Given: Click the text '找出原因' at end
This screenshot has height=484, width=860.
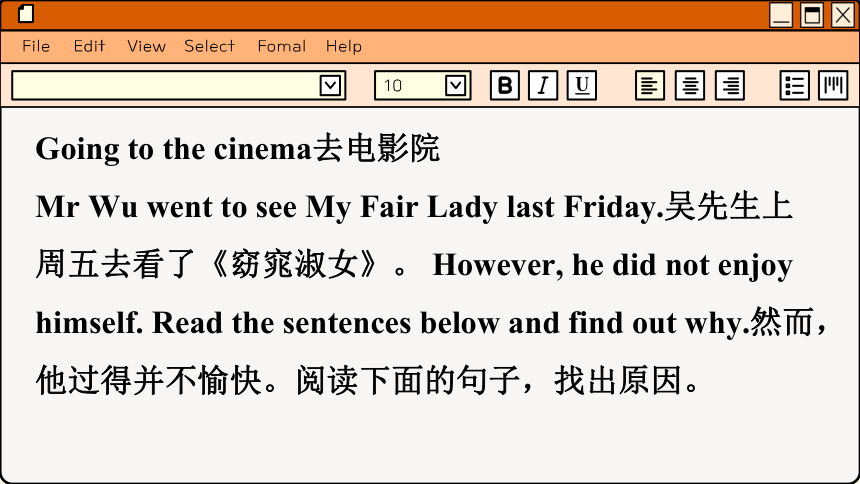Looking at the screenshot, I should point(618,380).
